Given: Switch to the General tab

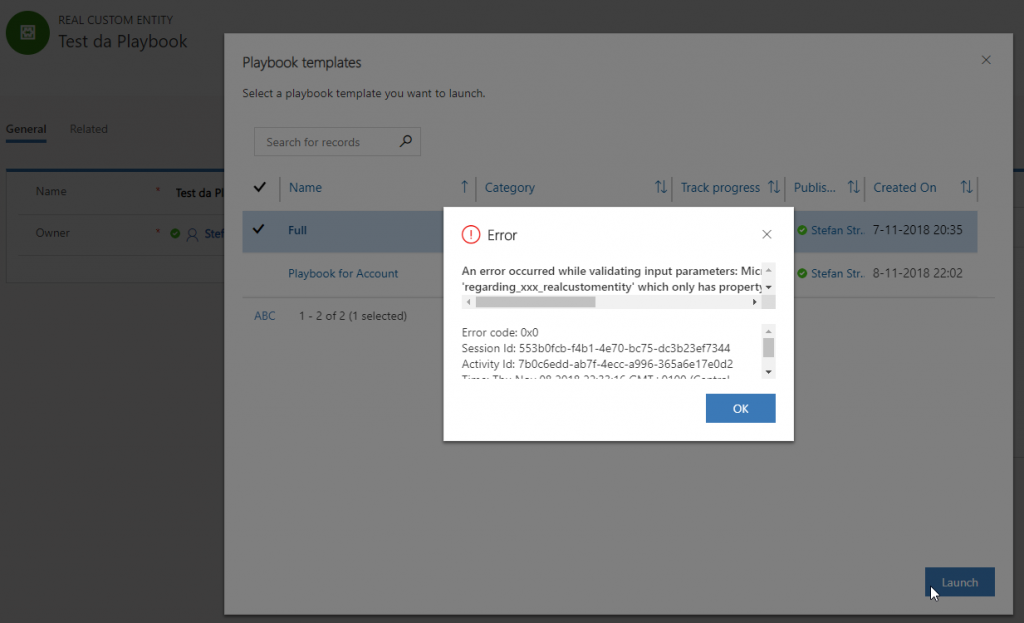Looking at the screenshot, I should 26,129.
